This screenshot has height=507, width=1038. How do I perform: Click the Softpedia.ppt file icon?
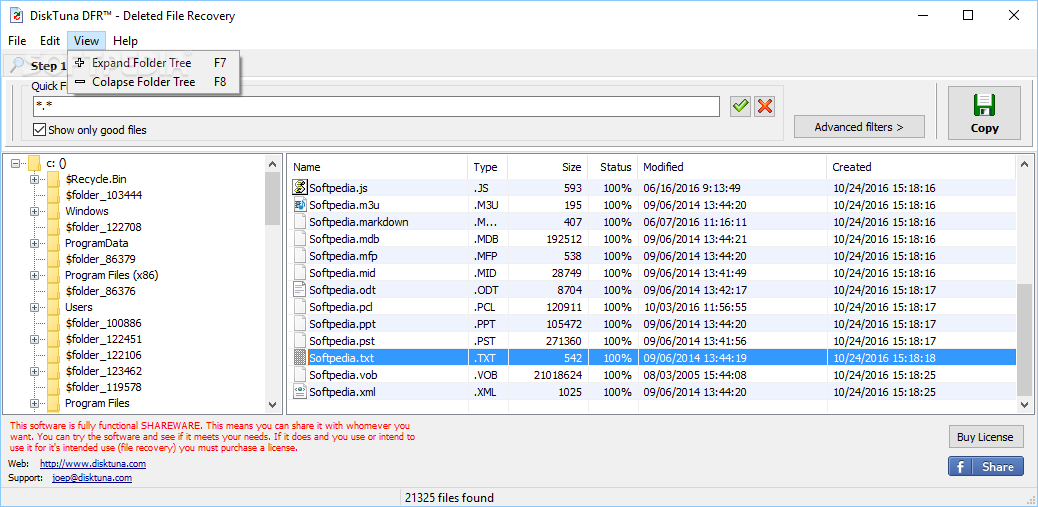(300, 324)
